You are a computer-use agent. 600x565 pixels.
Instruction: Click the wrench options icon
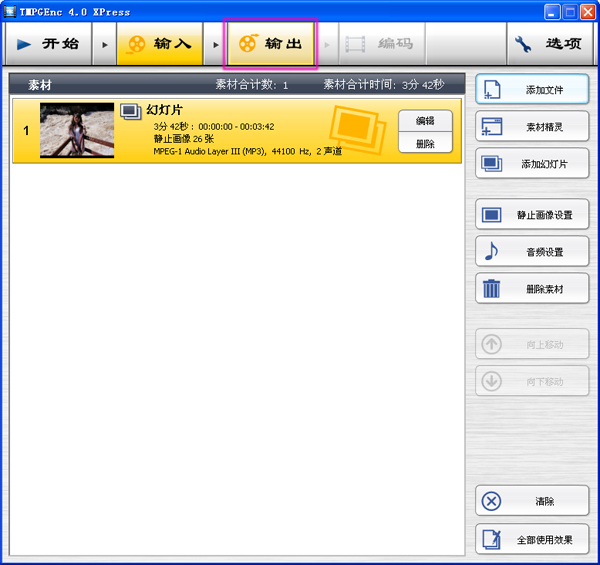click(x=523, y=44)
